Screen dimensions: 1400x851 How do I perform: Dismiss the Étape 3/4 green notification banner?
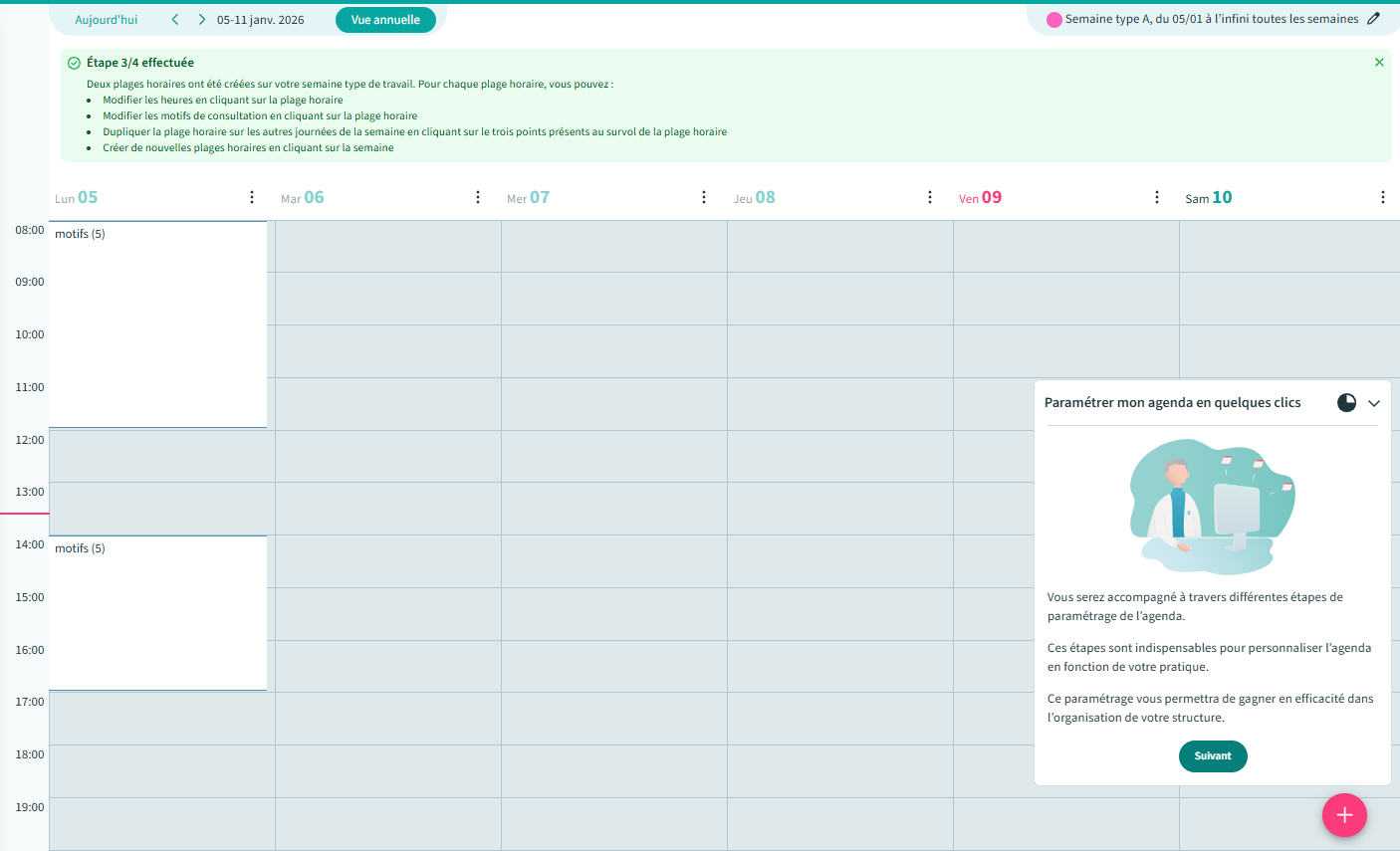tap(1379, 63)
